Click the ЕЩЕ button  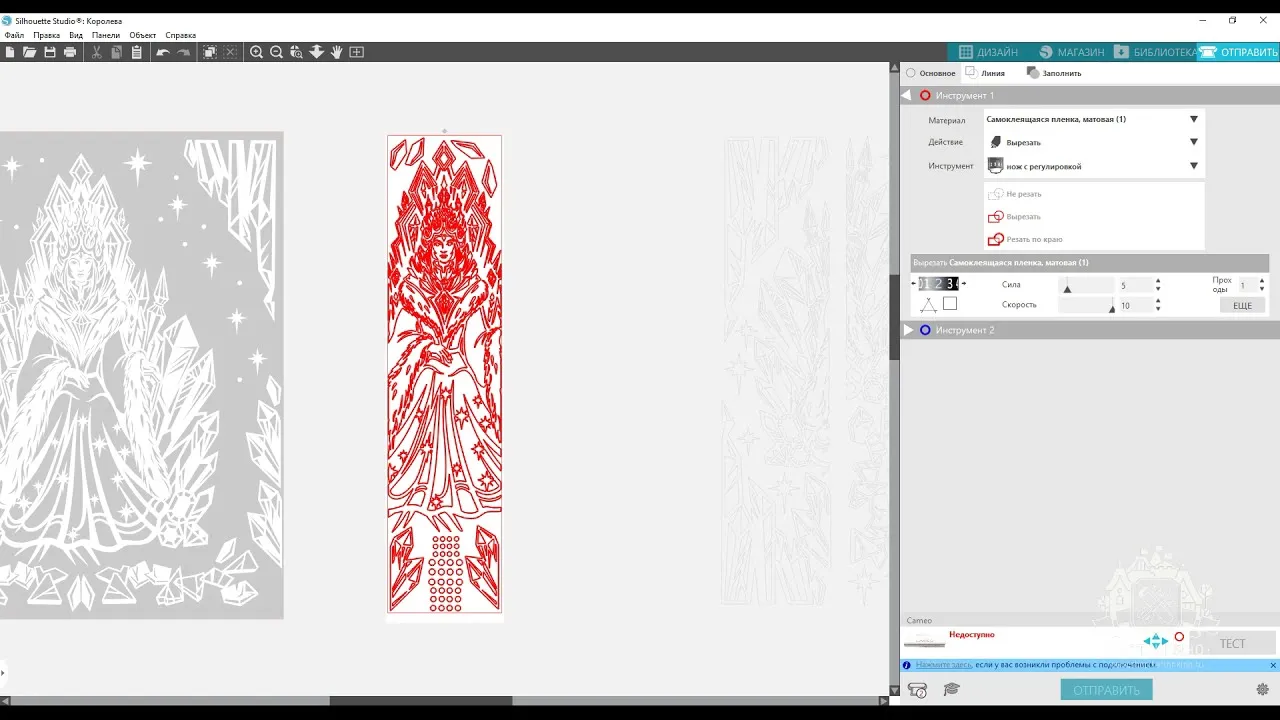click(x=1242, y=305)
